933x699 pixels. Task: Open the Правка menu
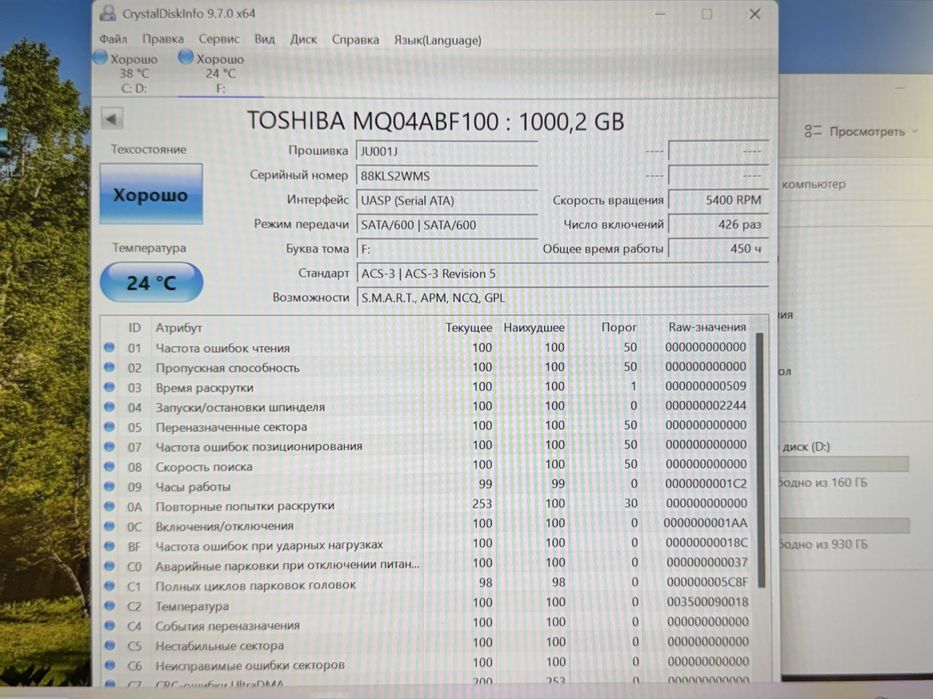[162, 39]
